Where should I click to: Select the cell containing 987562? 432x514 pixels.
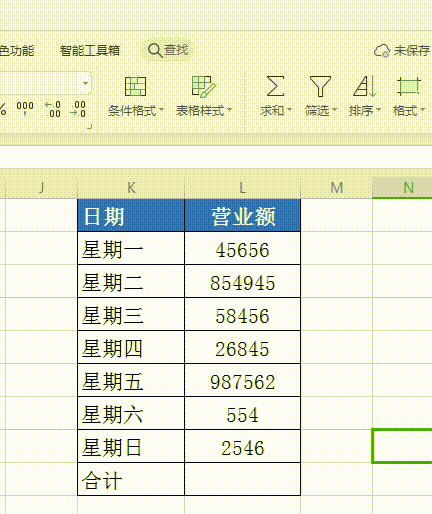tap(242, 380)
